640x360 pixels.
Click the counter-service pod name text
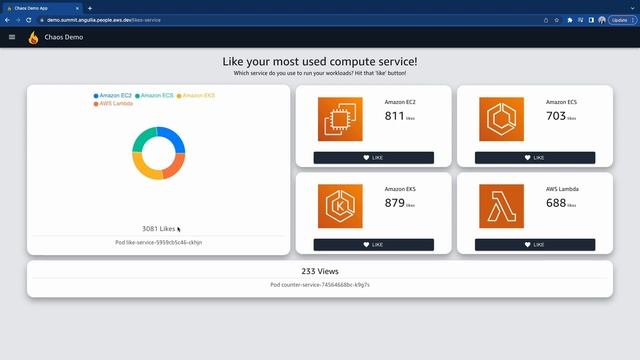coord(320,285)
